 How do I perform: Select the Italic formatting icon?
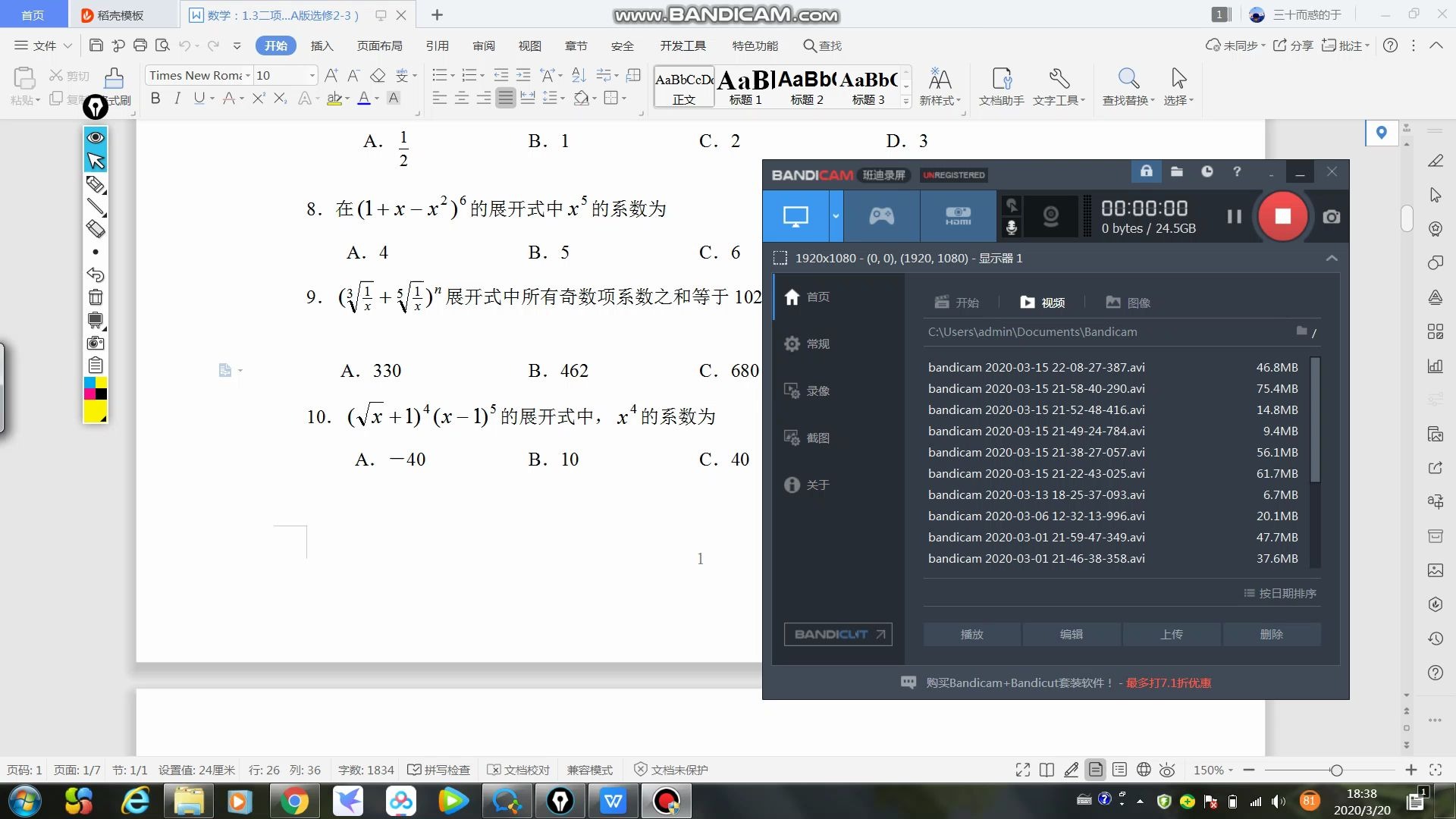click(176, 97)
